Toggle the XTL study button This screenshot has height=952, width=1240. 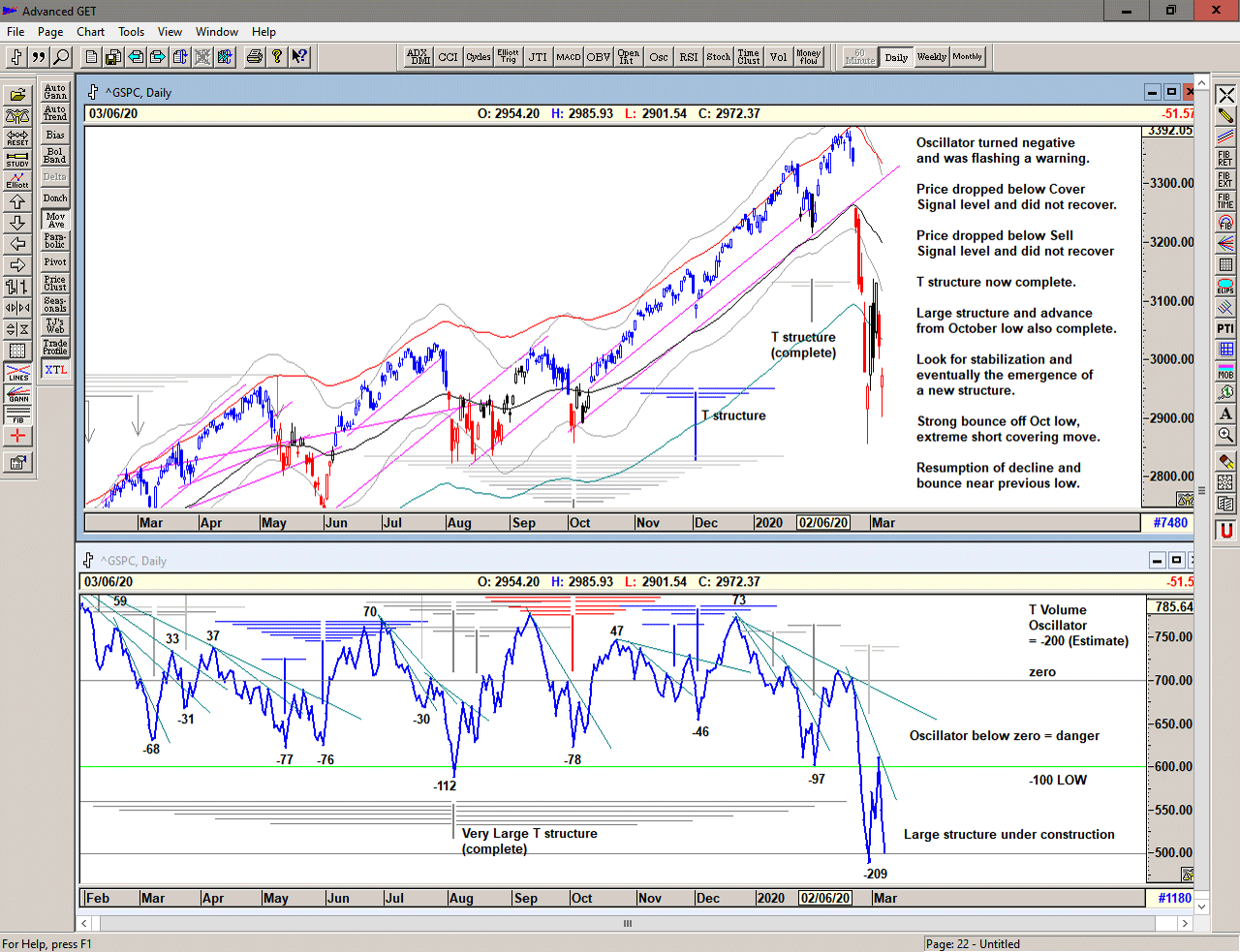pos(55,370)
